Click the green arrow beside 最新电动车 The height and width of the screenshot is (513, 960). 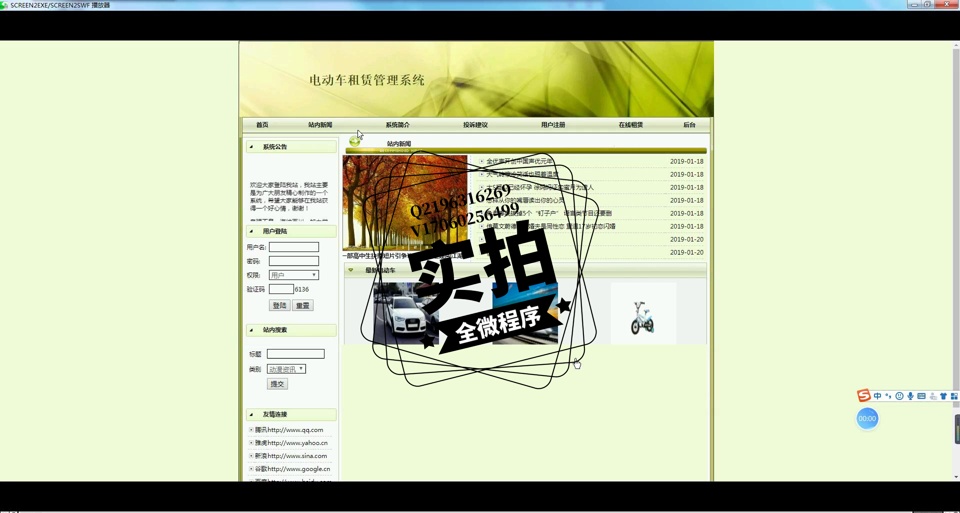[x=351, y=270]
